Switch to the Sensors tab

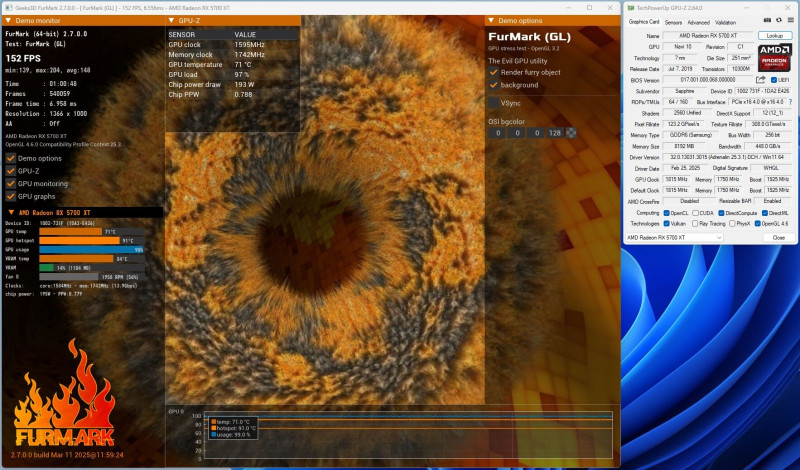tap(673, 22)
